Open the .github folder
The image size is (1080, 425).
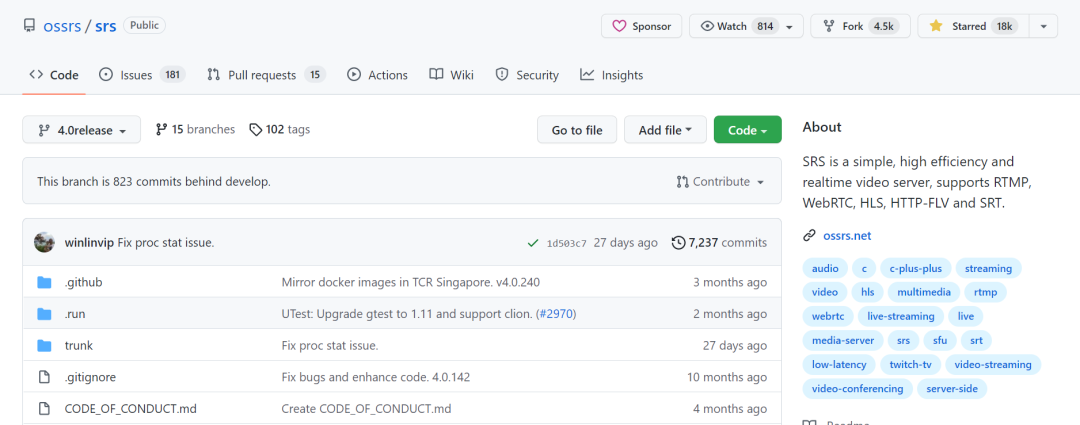point(84,283)
